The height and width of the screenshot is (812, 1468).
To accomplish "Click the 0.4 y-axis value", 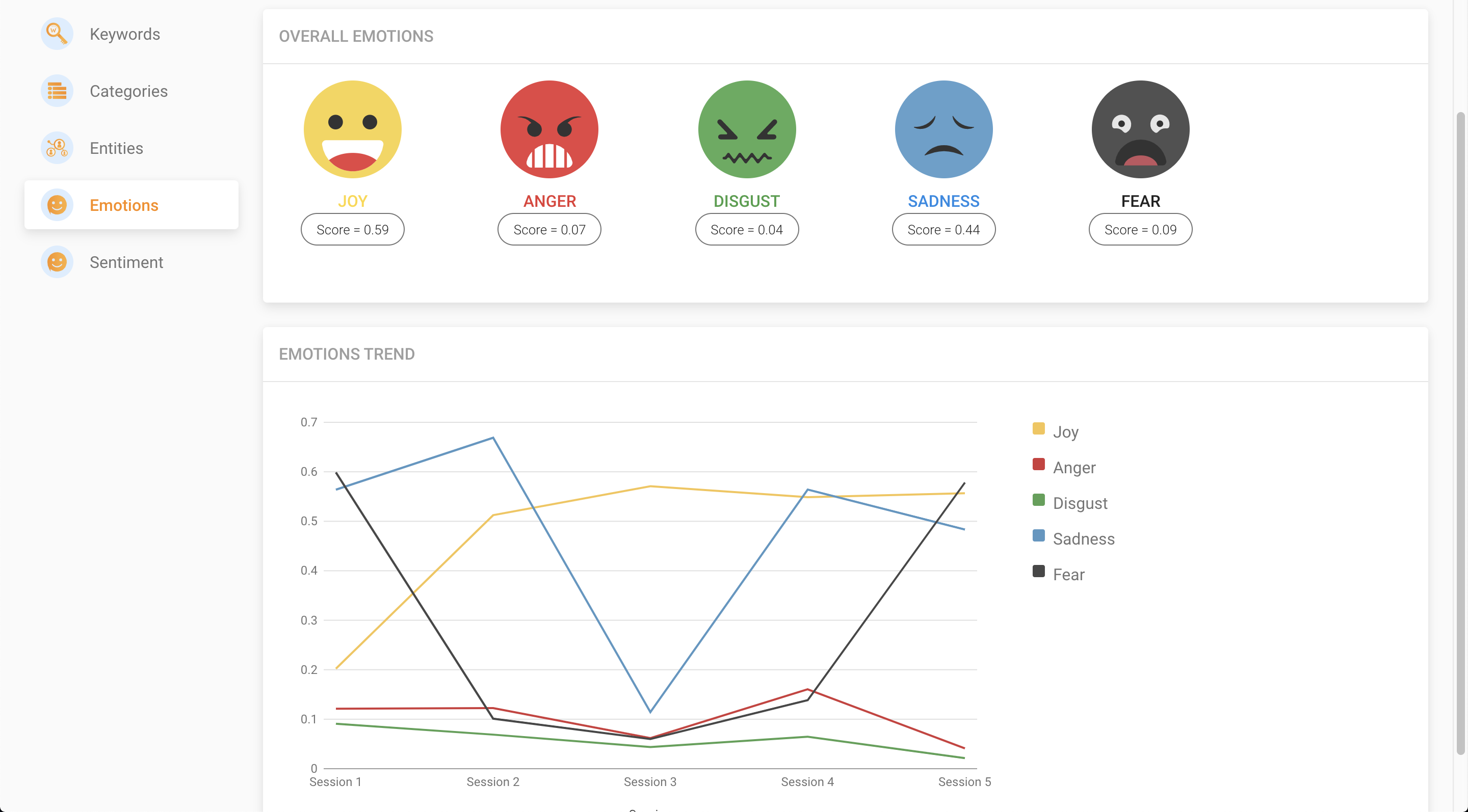I will (x=309, y=570).
